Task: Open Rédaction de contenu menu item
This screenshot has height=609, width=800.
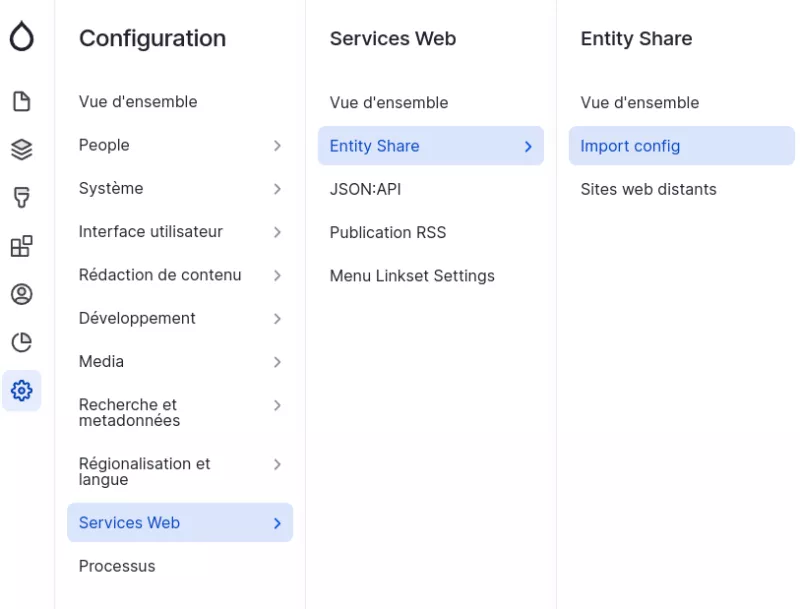Action: pos(160,275)
